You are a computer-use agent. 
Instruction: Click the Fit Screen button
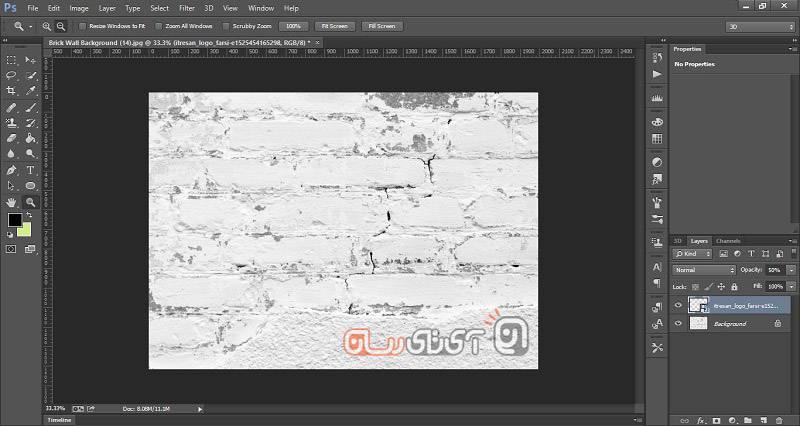334,26
